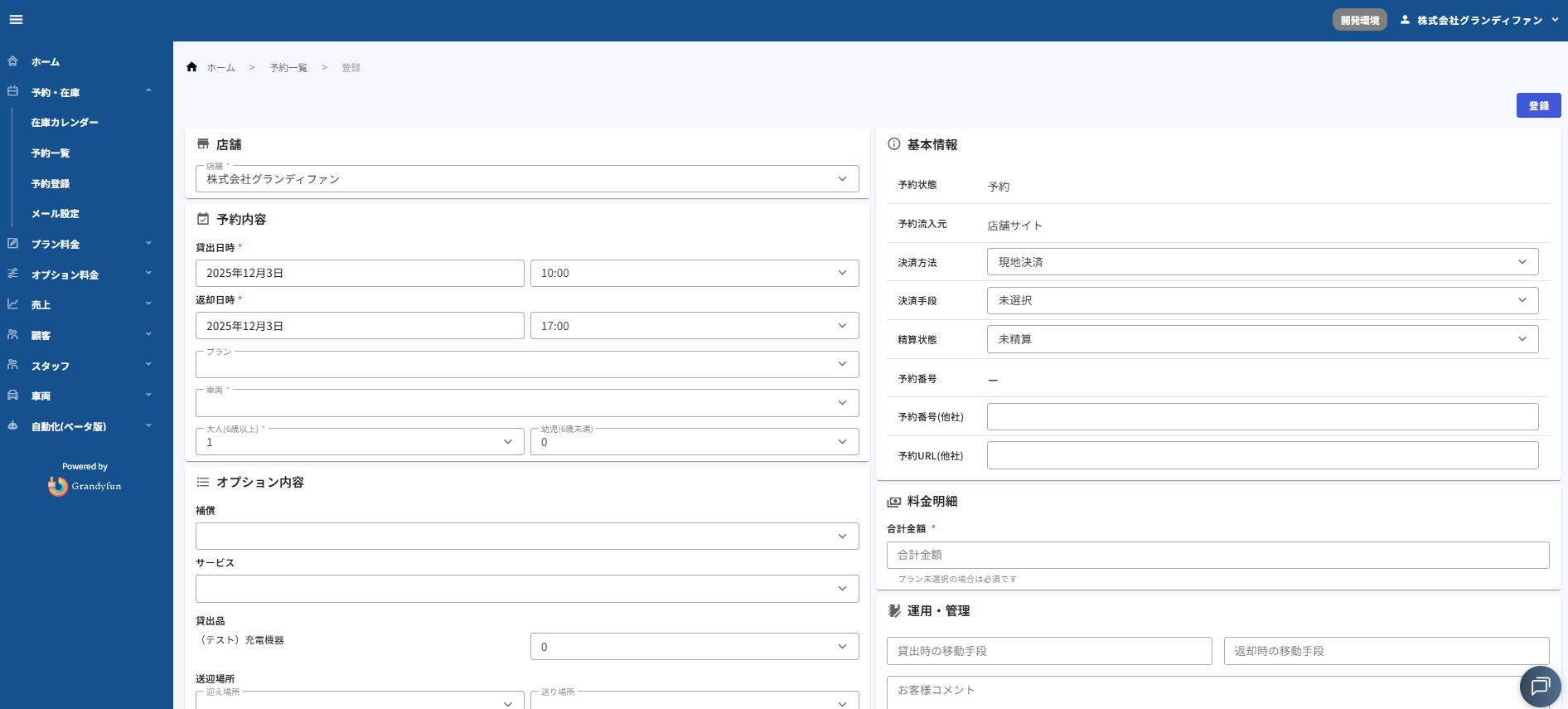This screenshot has height=709, width=1568.
Task: Click the Grandyfun logo
Action: pyautogui.click(x=85, y=486)
